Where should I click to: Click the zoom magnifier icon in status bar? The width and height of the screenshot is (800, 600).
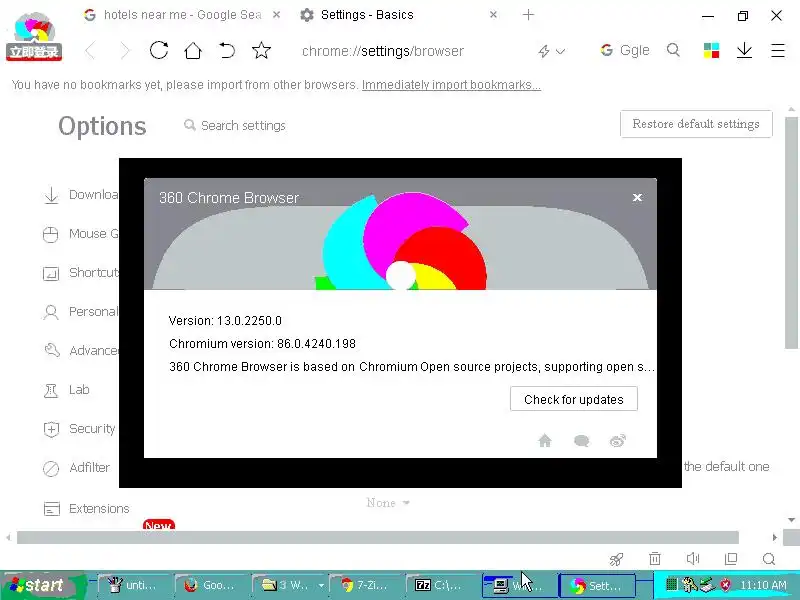[x=769, y=559]
